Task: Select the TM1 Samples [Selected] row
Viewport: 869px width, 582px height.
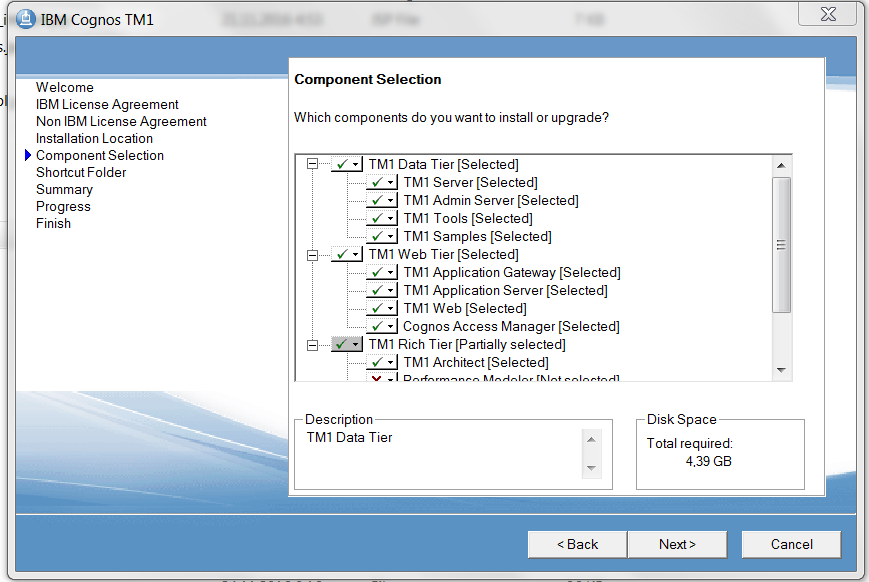Action: (478, 237)
